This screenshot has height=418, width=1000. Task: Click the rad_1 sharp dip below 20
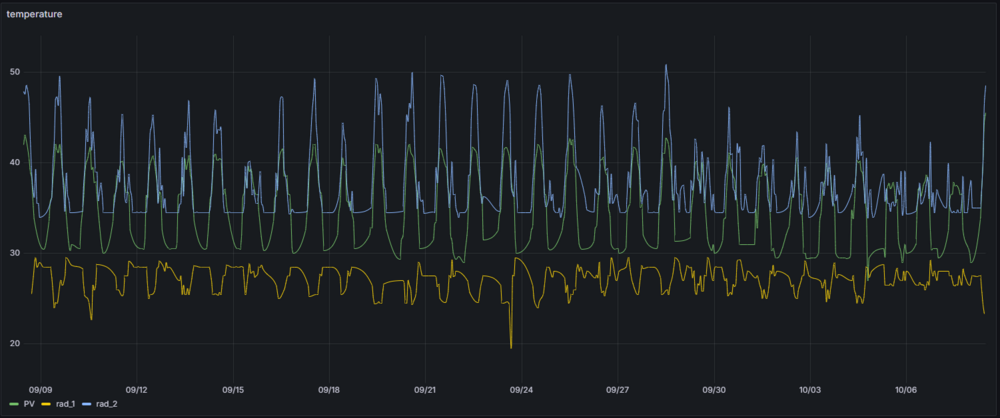click(x=511, y=347)
